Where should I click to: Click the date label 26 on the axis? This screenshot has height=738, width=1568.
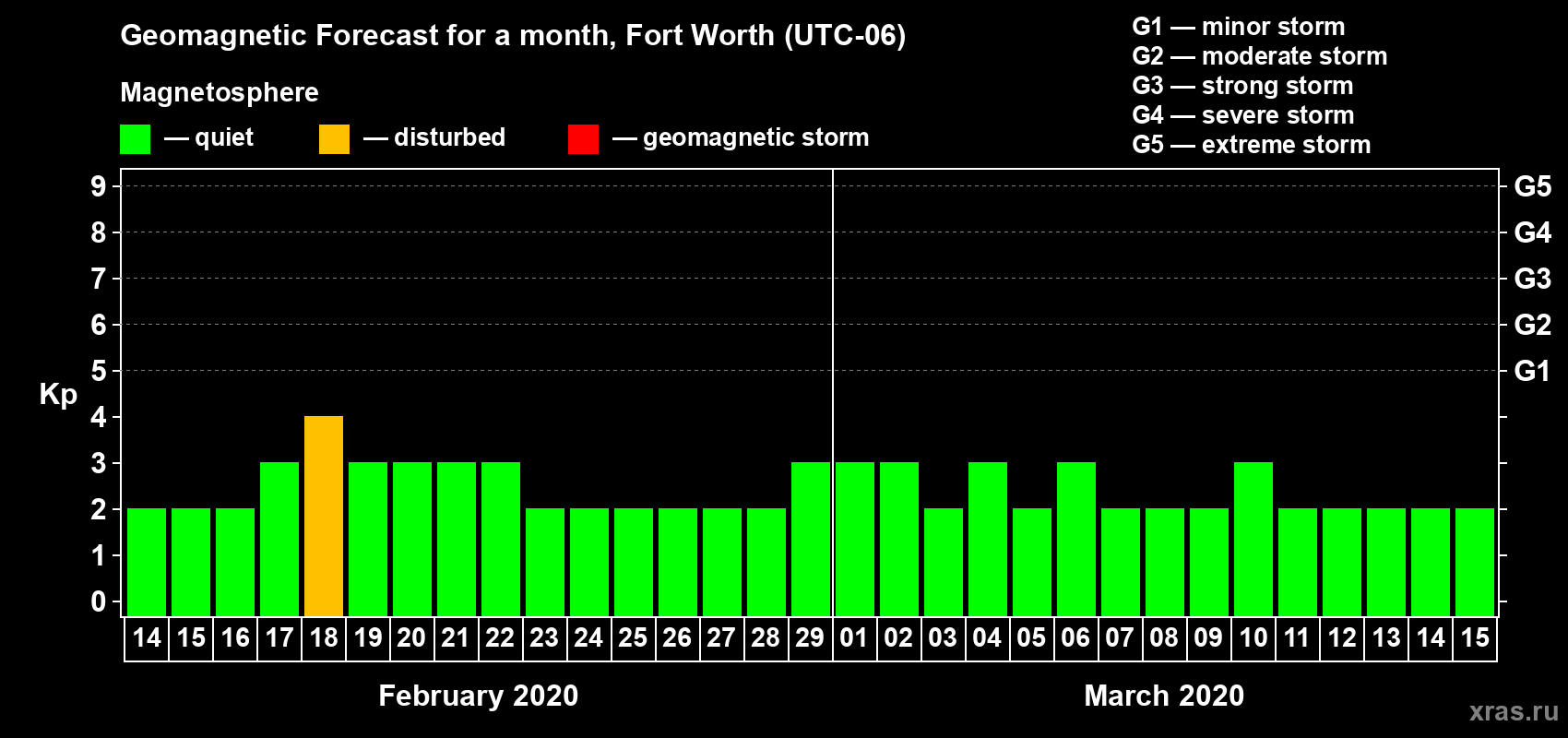[x=677, y=637]
